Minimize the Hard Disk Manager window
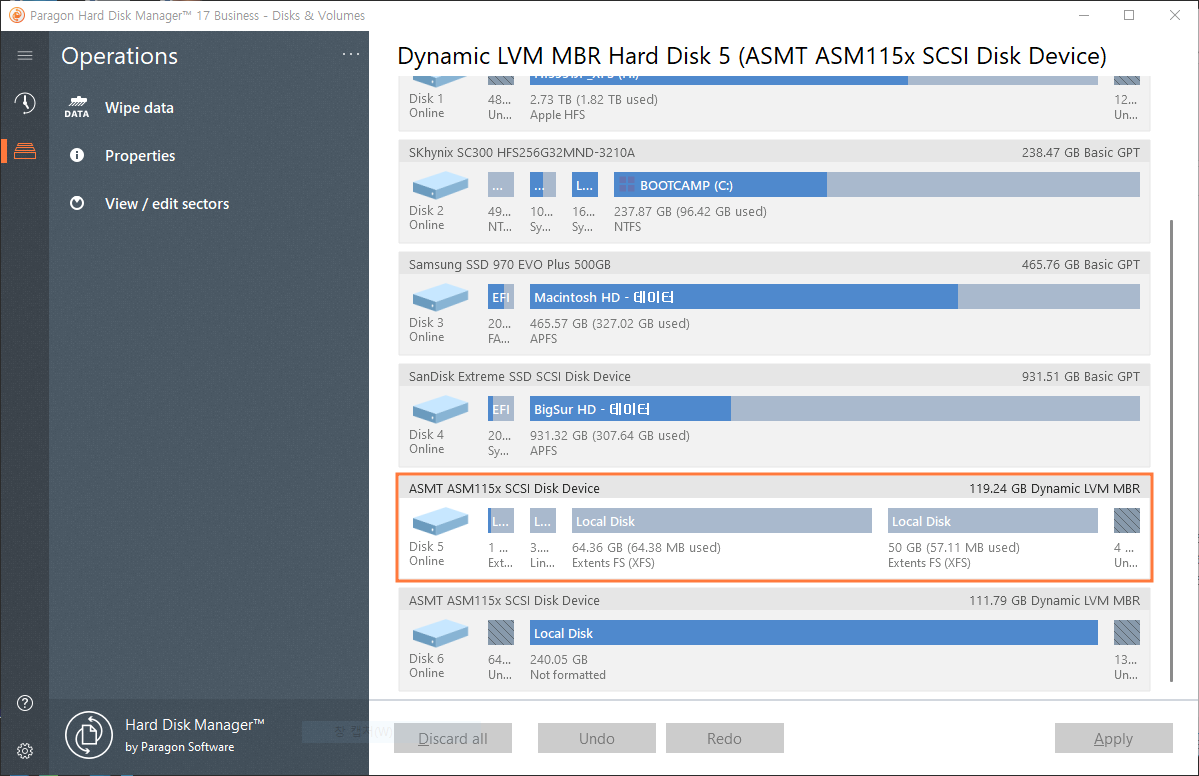This screenshot has width=1199, height=776. 1084,15
